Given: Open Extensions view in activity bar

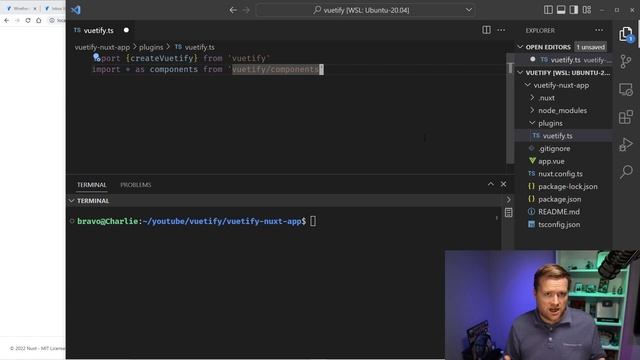Looking at the screenshot, I should click(626, 117).
